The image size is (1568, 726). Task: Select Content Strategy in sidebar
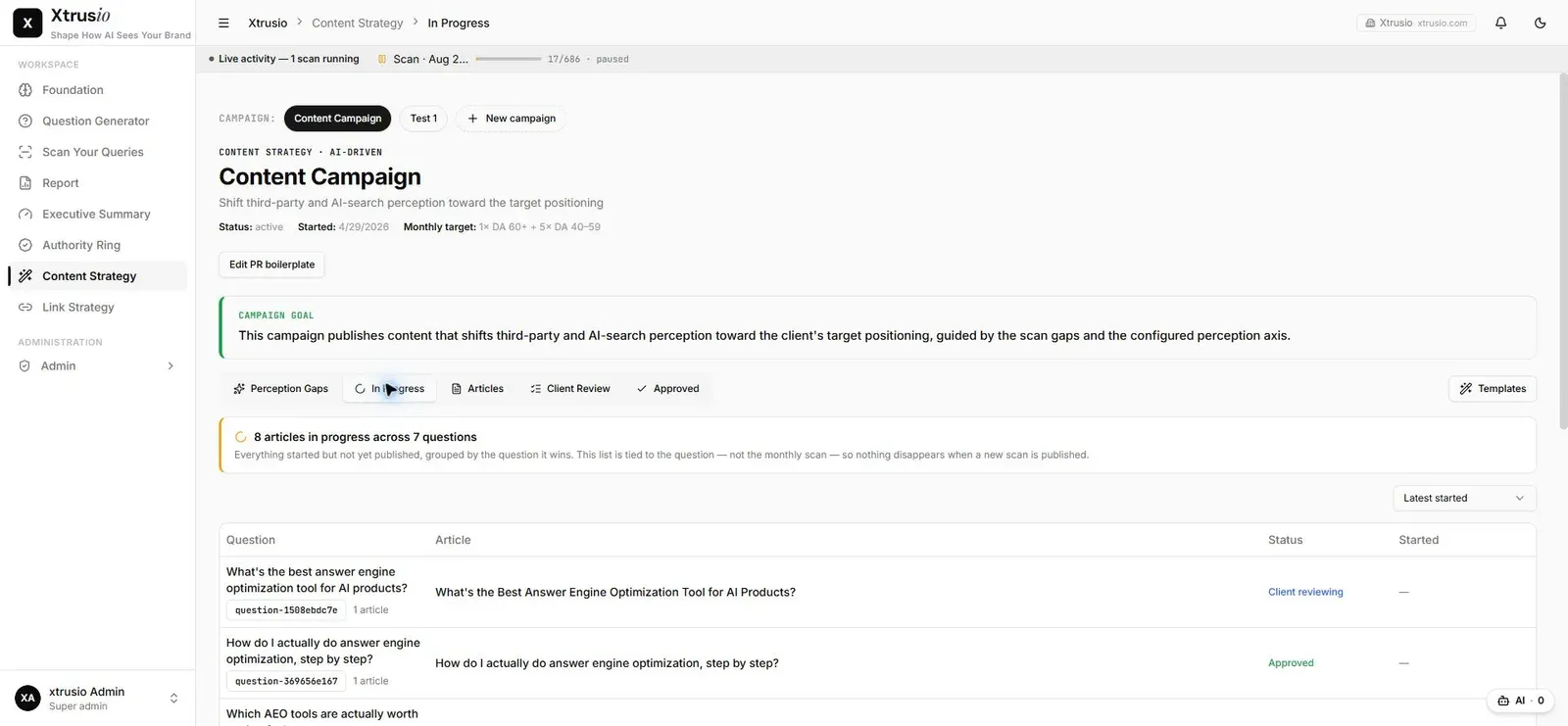97,276
